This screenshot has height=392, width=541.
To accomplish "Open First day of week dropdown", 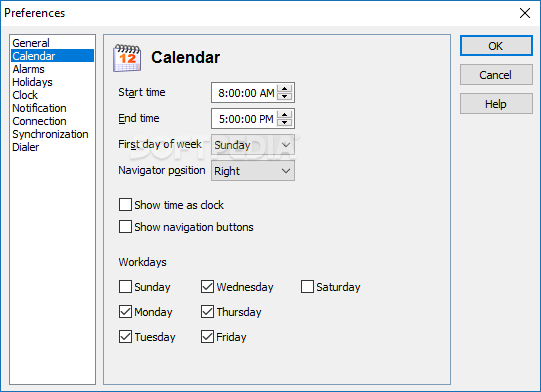I will (253, 145).
